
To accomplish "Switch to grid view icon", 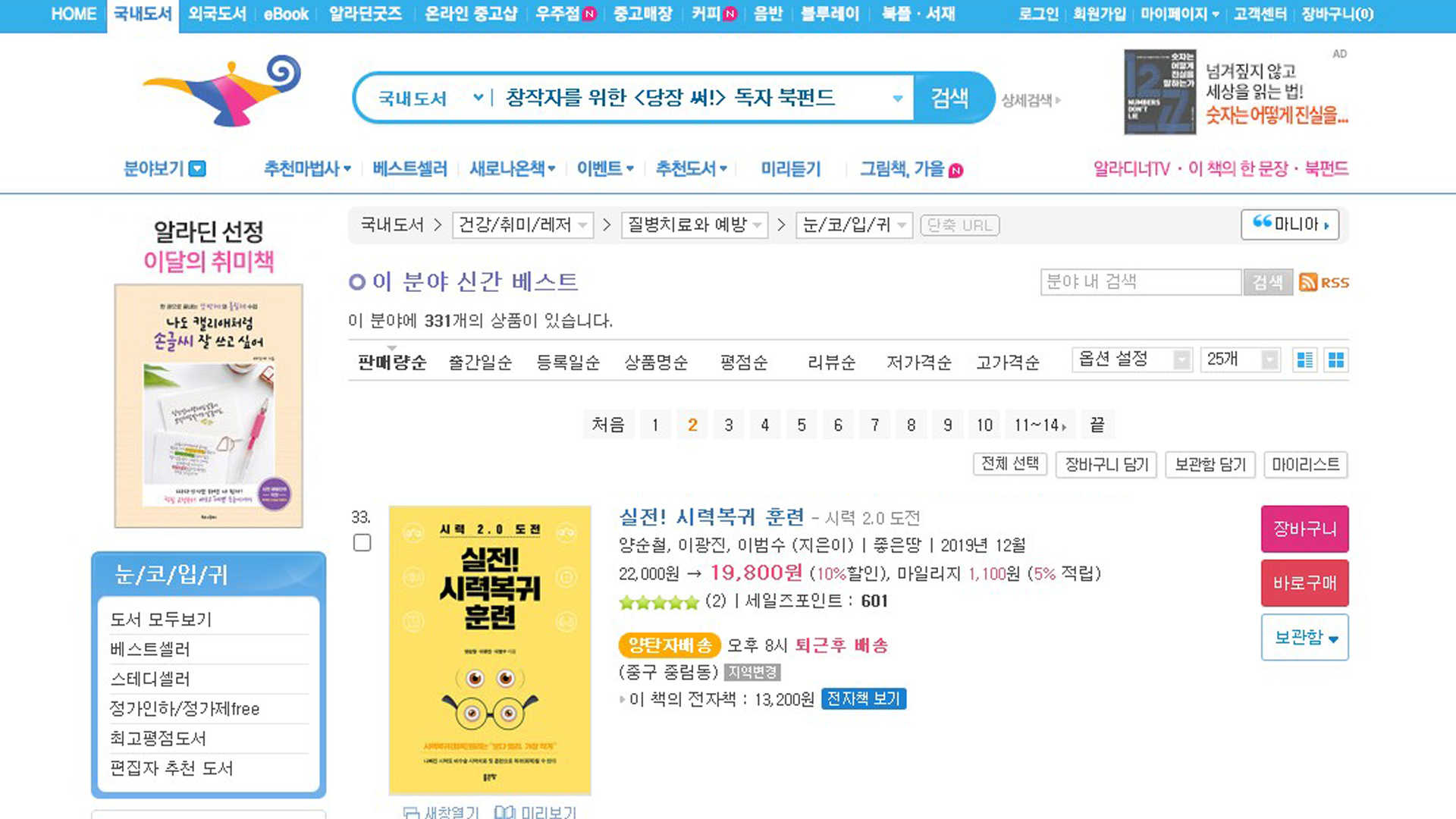I will 1336,359.
